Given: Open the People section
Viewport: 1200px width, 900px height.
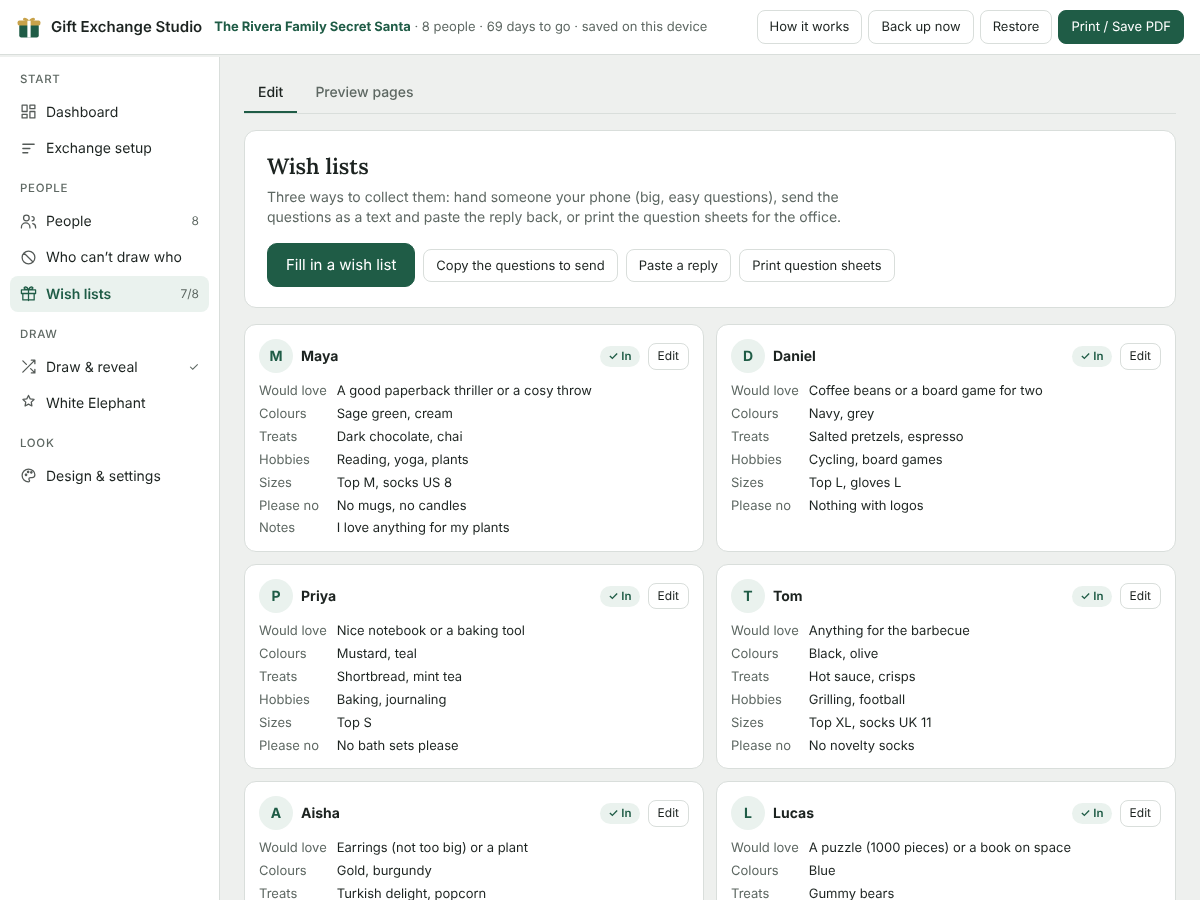Looking at the screenshot, I should click(110, 221).
